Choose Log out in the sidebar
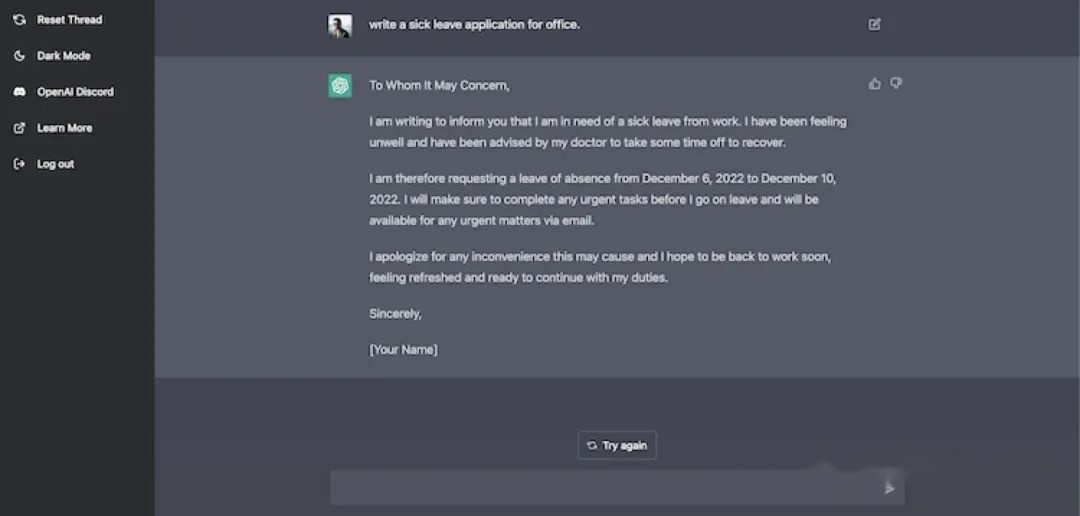 [56, 164]
